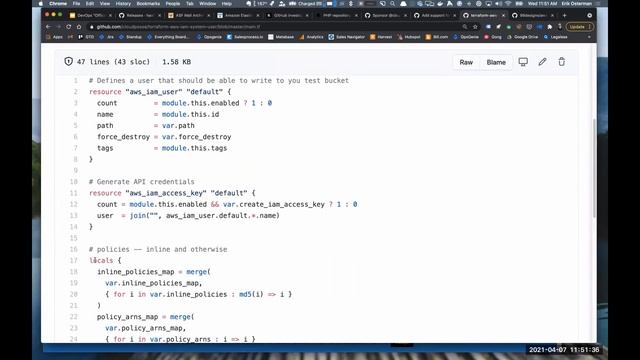640x360 pixels.
Task: Open the Gong bookmark
Action: tap(493, 37)
